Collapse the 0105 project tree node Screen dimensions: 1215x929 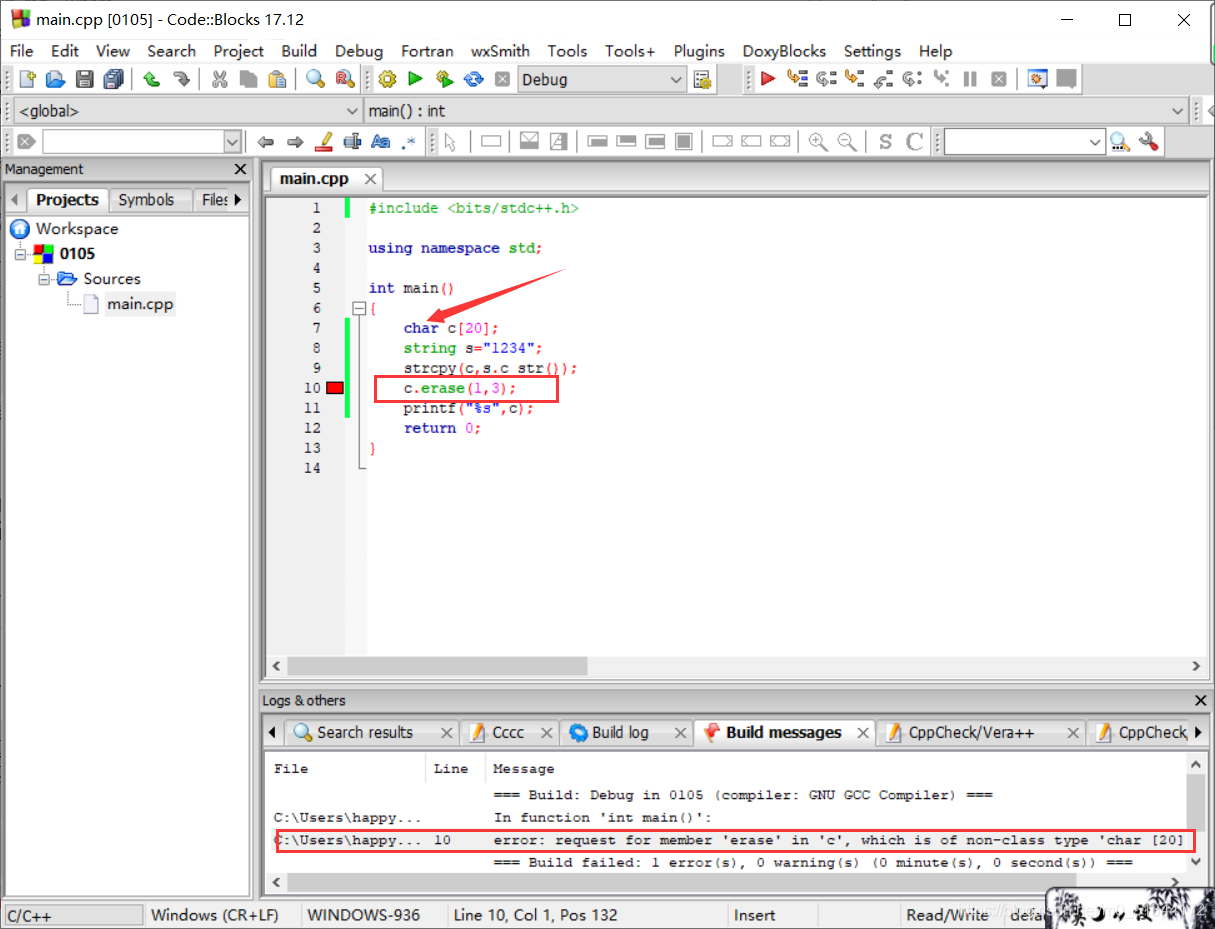click(x=20, y=254)
